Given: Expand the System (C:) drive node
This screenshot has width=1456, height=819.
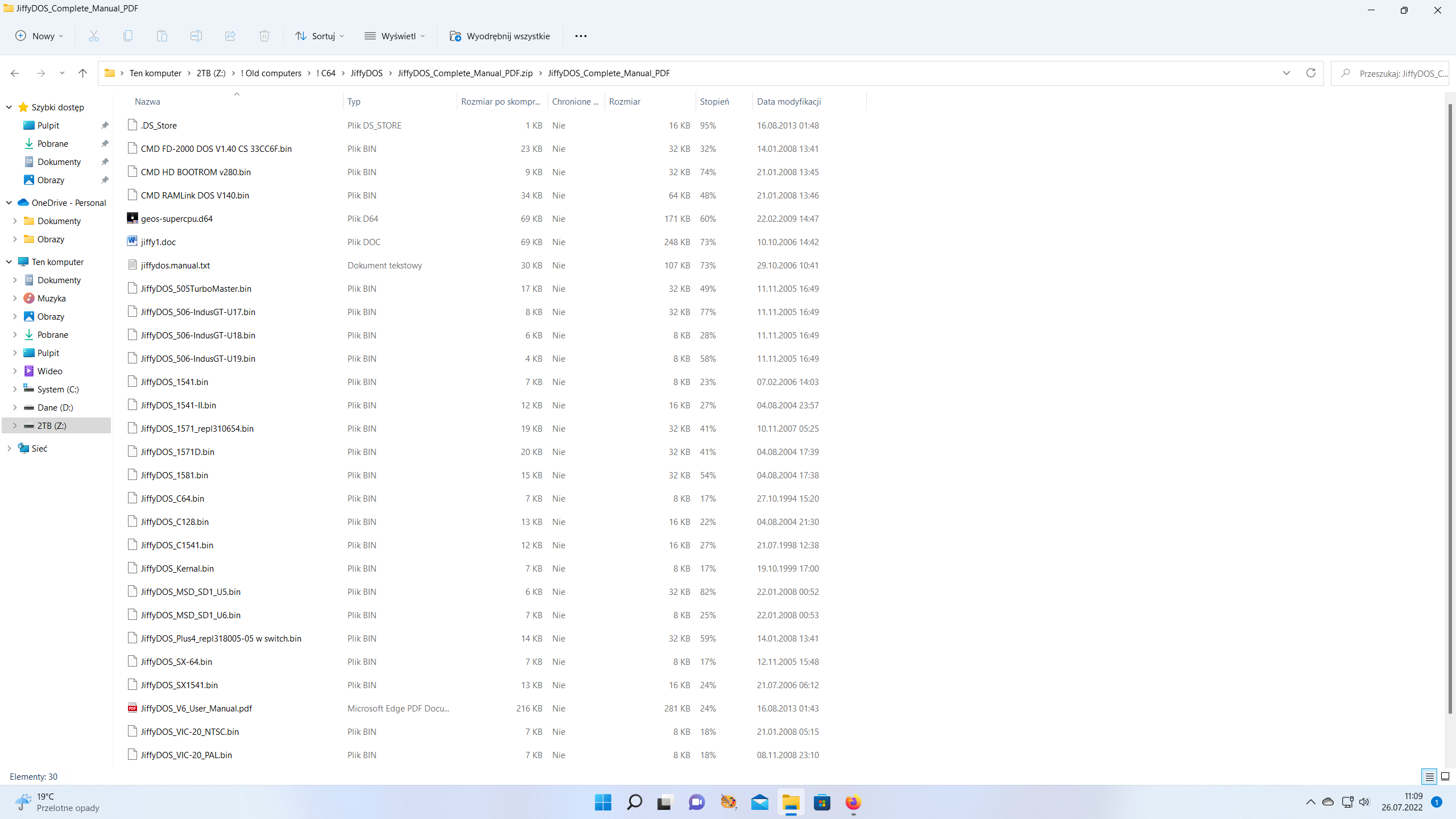Looking at the screenshot, I should click(x=15, y=389).
